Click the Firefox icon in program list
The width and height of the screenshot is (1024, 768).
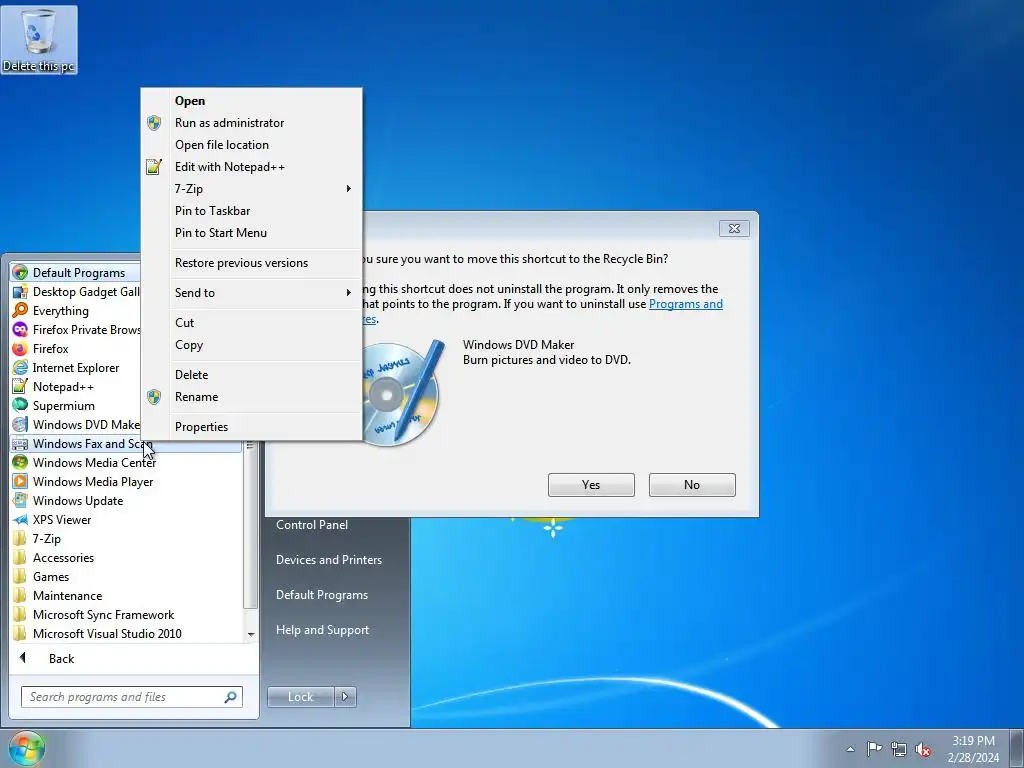coord(20,348)
